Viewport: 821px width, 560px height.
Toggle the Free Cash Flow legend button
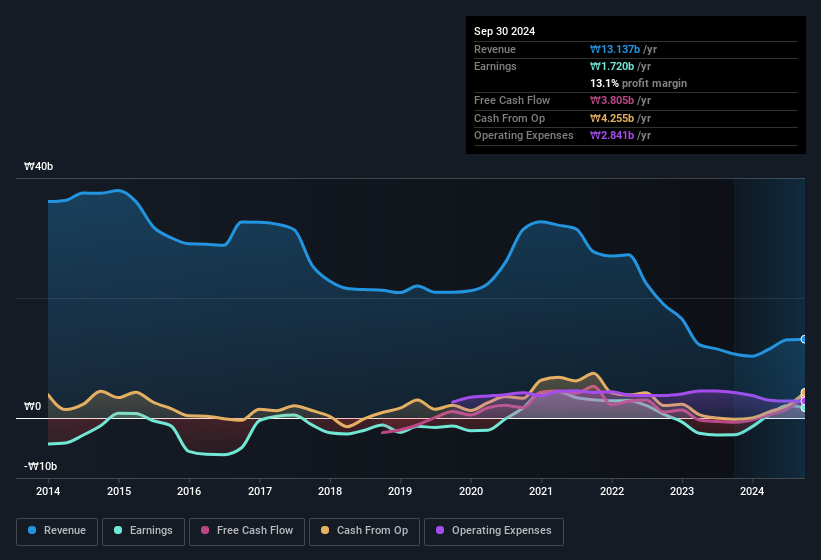pos(247,531)
